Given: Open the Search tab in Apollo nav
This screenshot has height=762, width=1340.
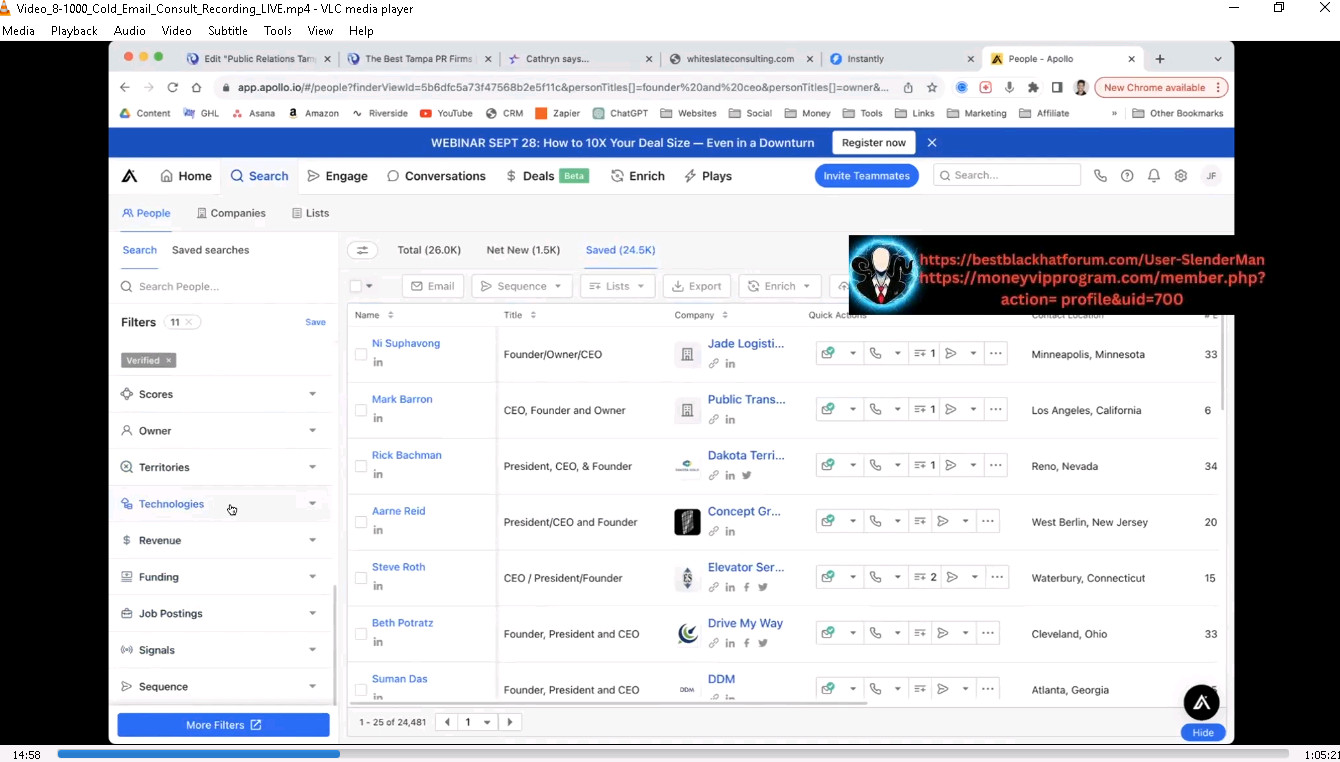Looking at the screenshot, I should pos(259,176).
